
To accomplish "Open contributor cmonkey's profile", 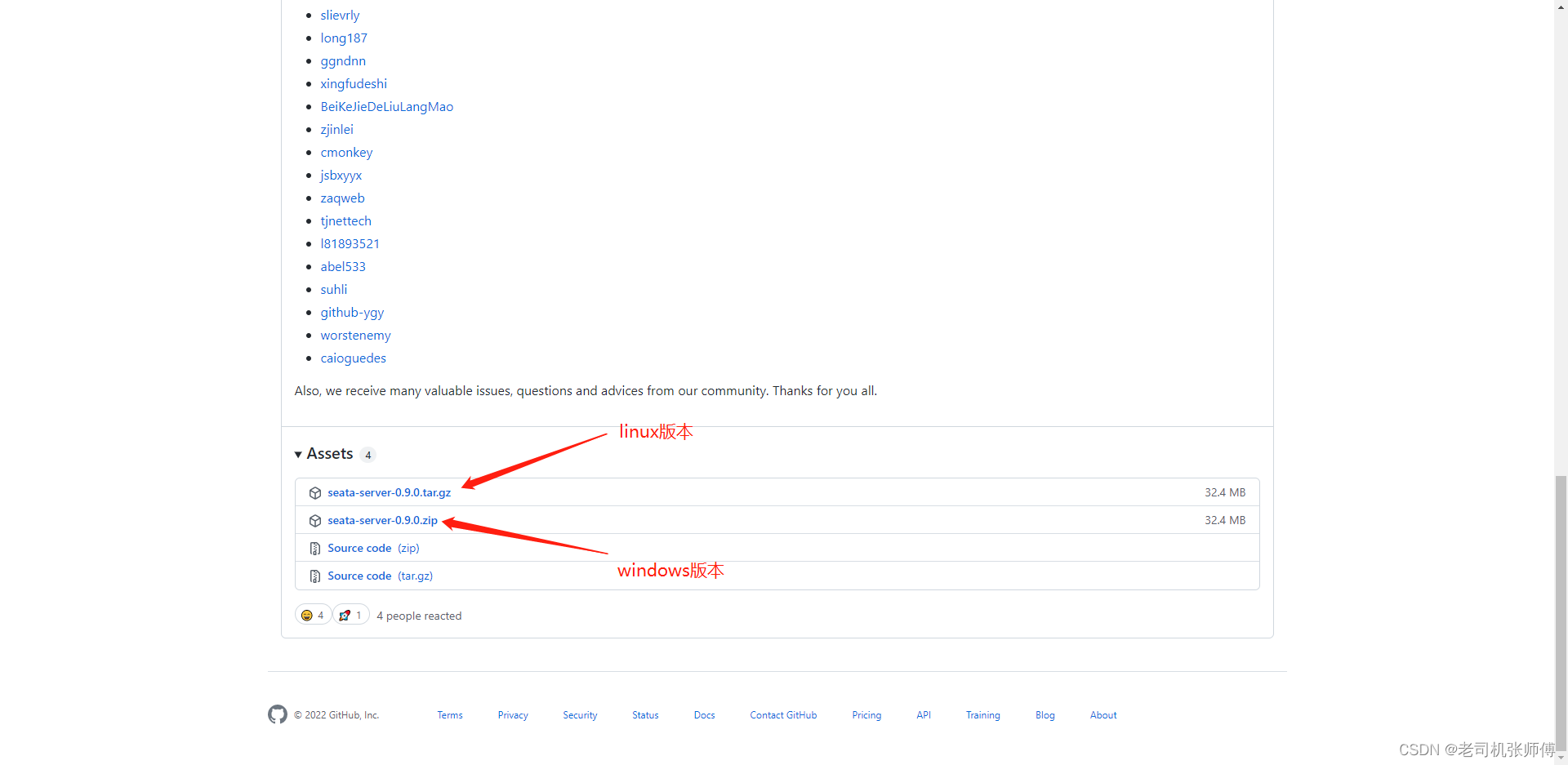I will click(346, 152).
